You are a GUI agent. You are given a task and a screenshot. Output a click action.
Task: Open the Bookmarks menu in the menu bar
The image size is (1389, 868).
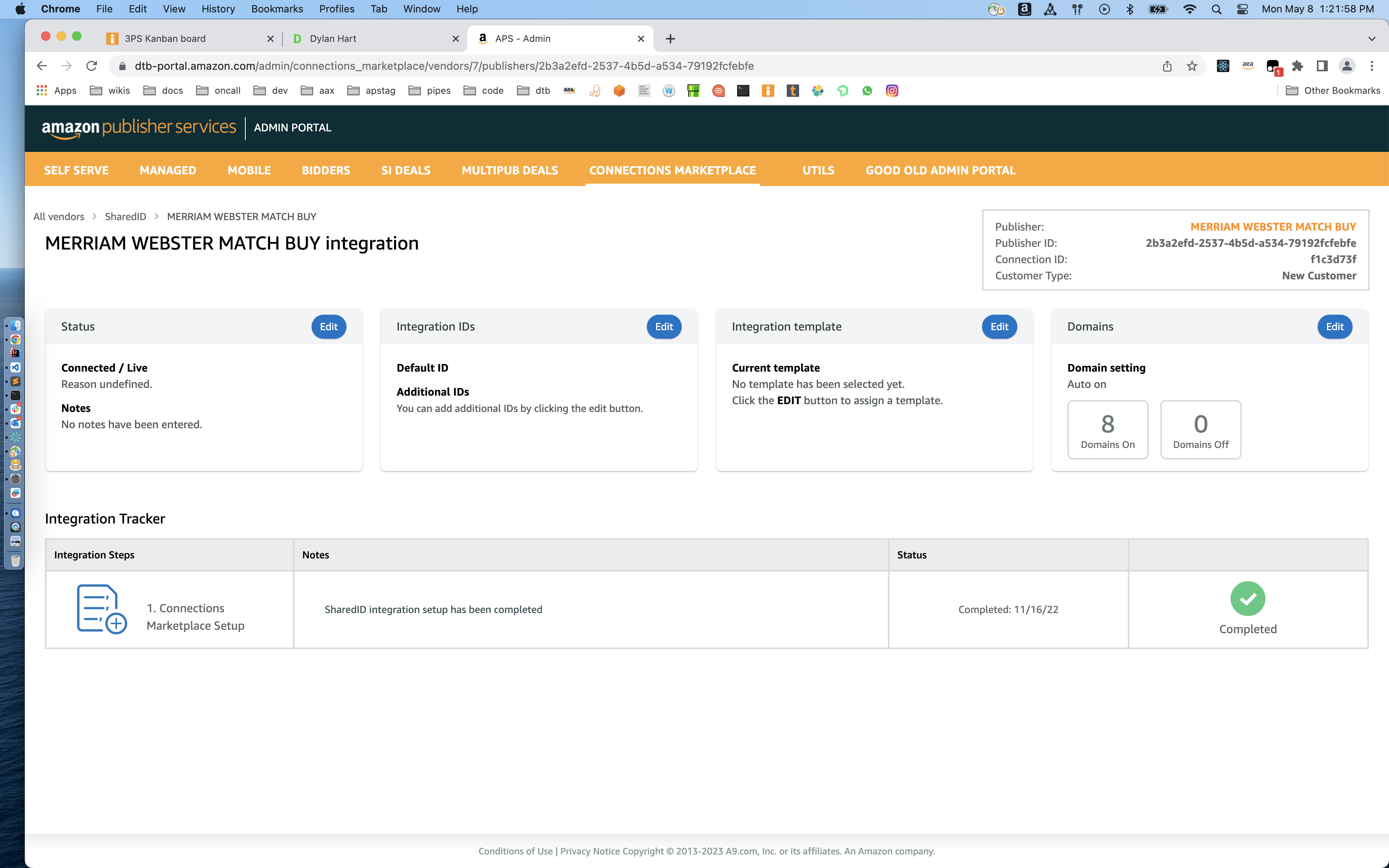pyautogui.click(x=277, y=9)
